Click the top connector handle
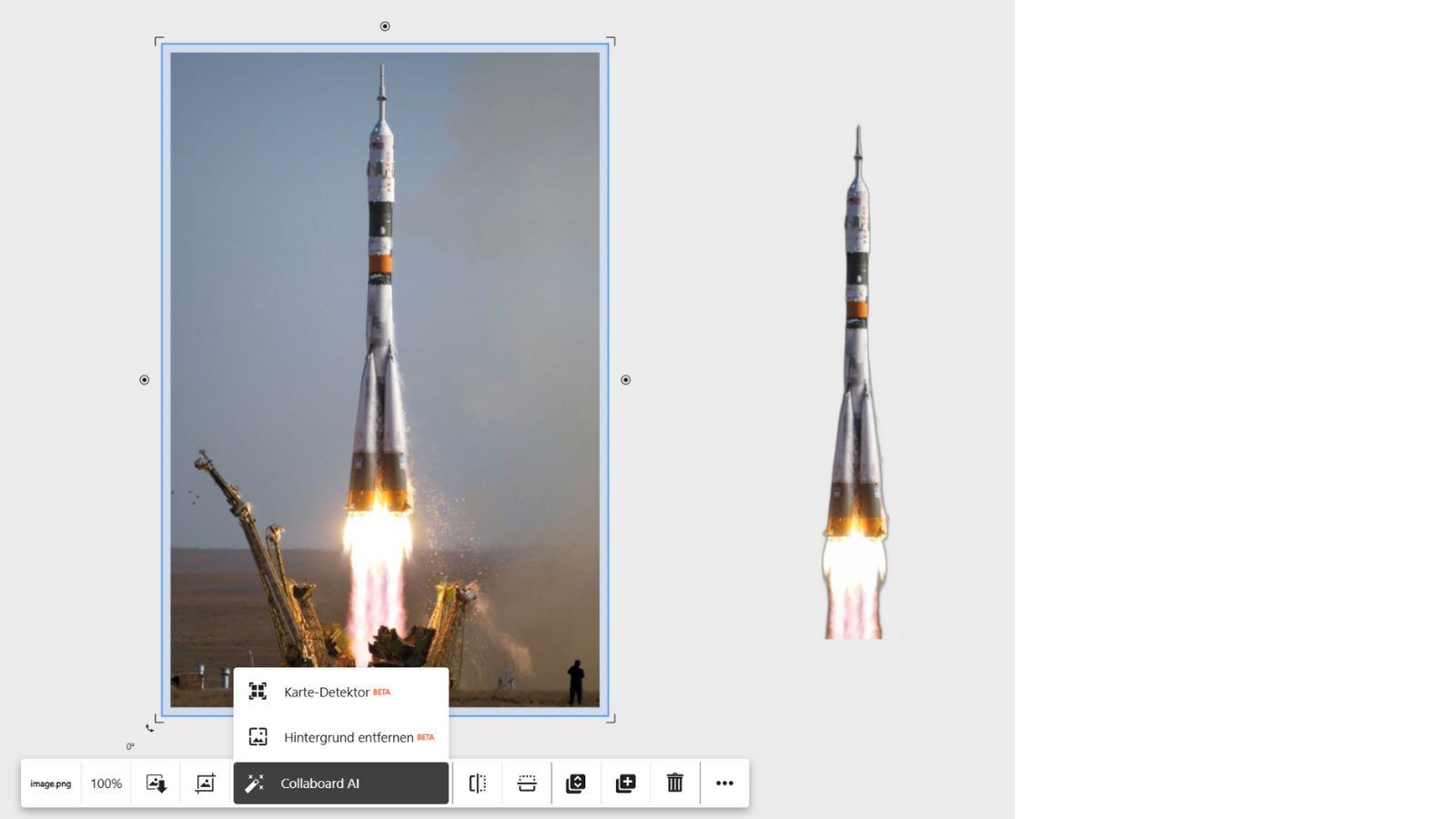The height and width of the screenshot is (819, 1456). pos(385,26)
